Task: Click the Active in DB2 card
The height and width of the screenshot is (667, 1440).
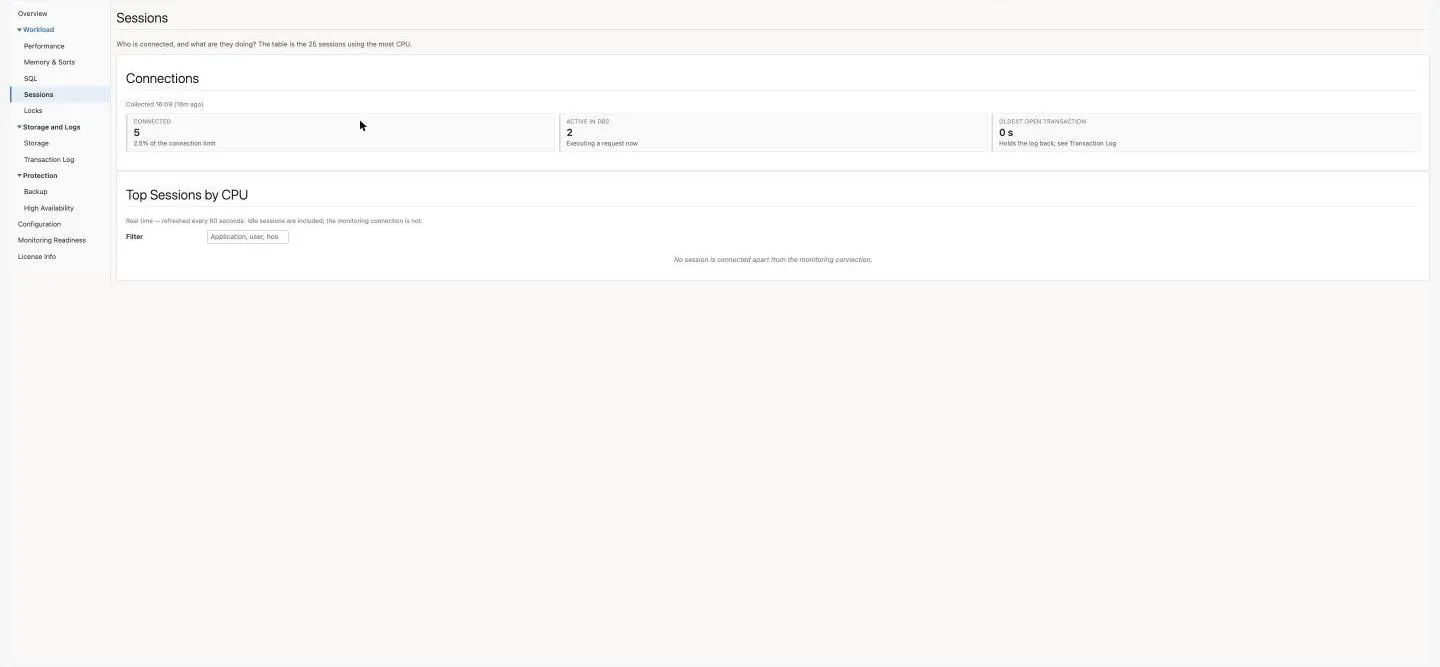Action: [774, 132]
